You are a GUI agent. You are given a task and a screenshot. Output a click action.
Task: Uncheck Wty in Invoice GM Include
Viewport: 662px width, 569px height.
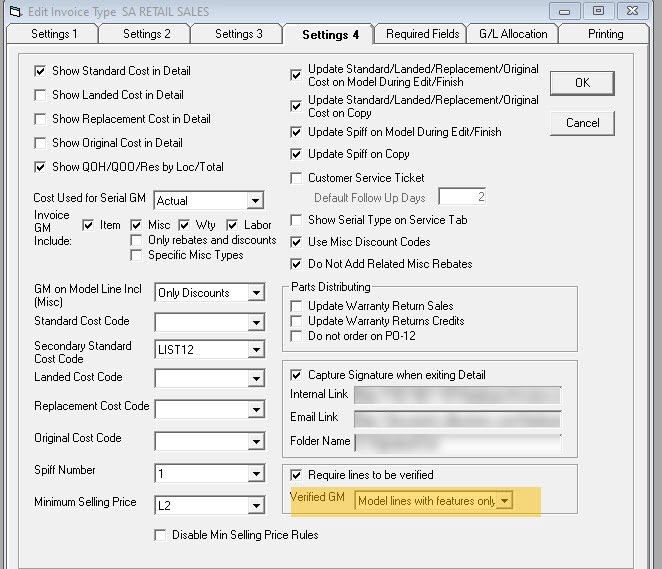[184, 225]
